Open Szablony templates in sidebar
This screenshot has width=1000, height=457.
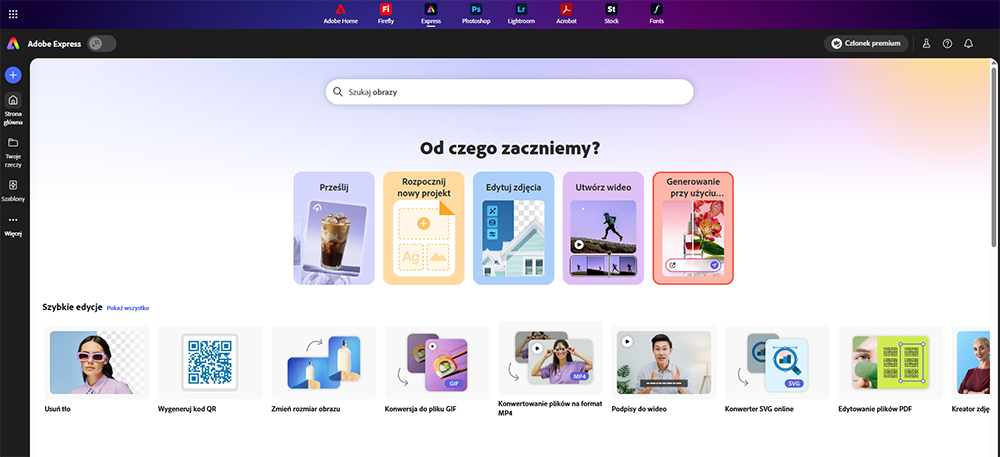[x=13, y=190]
